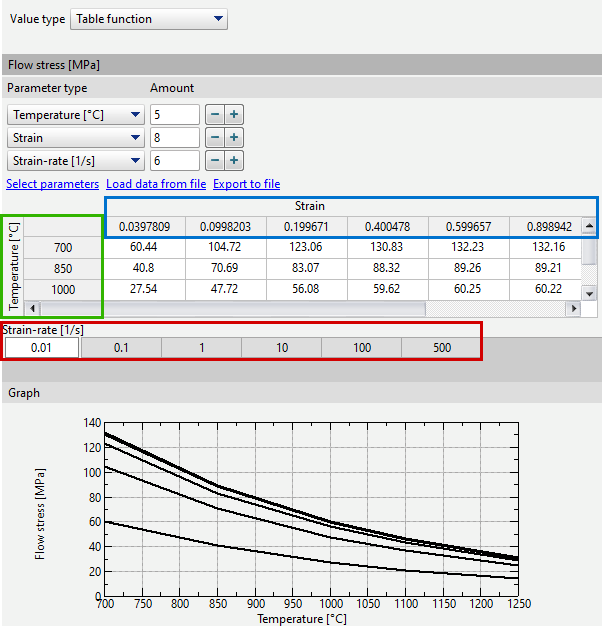This screenshot has height=626, width=602.
Task: Switch to strain-rate tab 10
Action: coord(282,348)
